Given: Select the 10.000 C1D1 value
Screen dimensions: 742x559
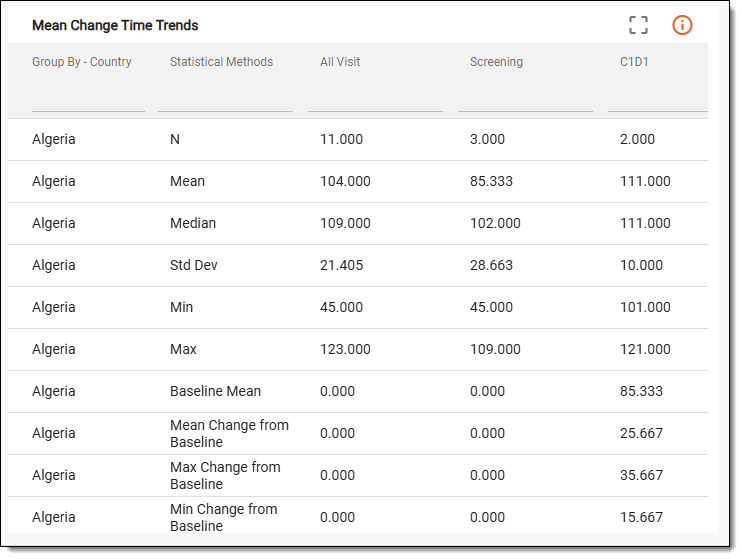Looking at the screenshot, I should click(641, 265).
